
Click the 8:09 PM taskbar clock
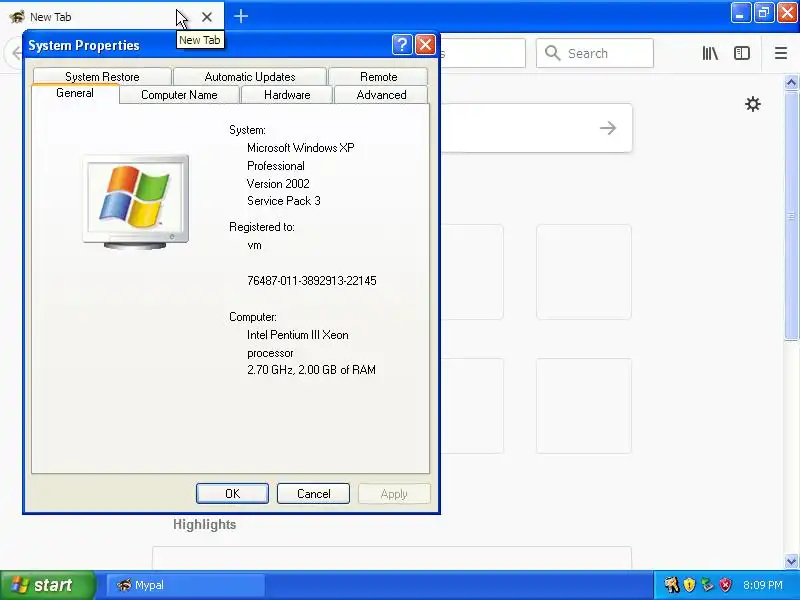(x=763, y=585)
